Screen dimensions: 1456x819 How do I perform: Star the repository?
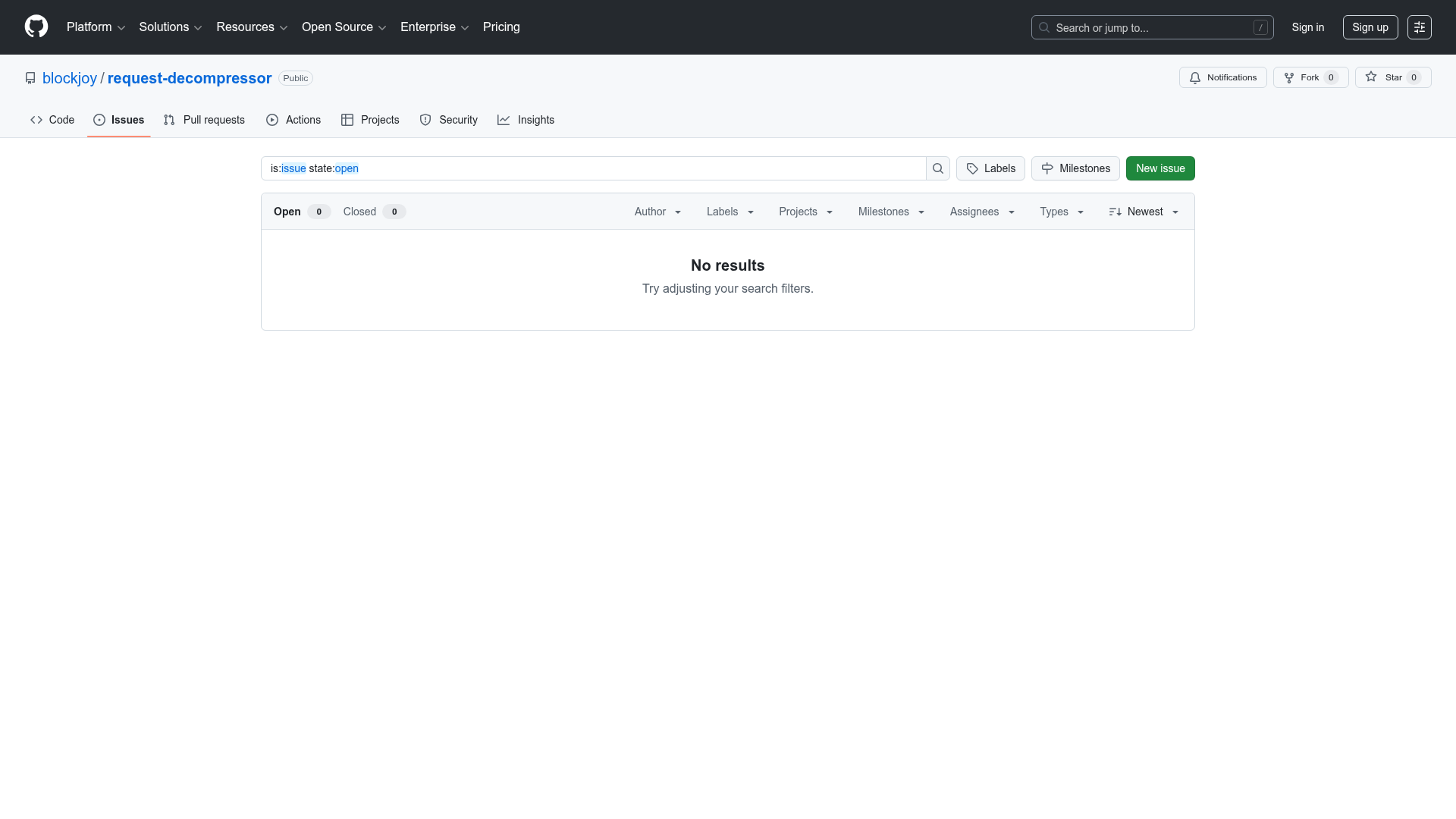pos(1393,77)
